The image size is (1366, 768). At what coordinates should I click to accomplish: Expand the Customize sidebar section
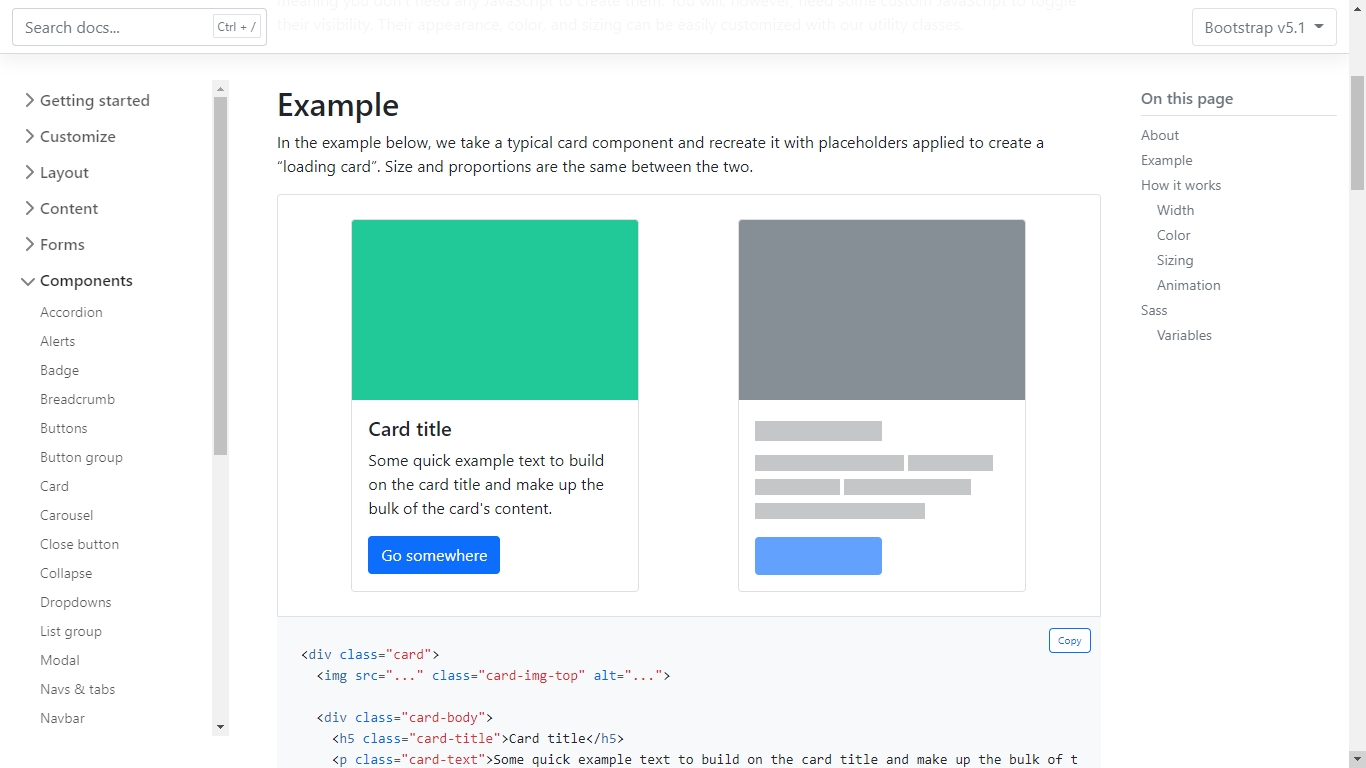tap(69, 136)
